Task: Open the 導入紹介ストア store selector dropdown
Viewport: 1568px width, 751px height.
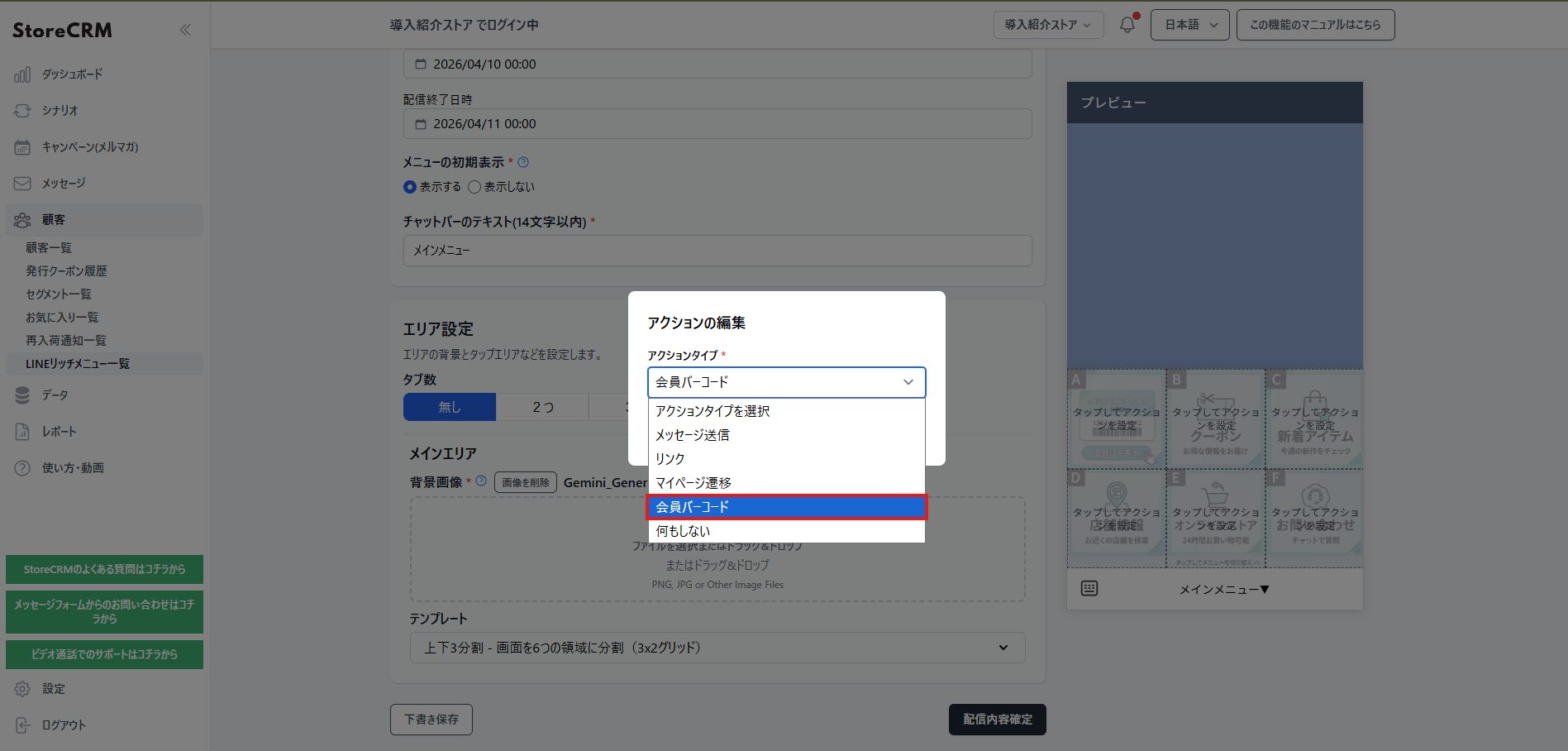Action: (1047, 25)
